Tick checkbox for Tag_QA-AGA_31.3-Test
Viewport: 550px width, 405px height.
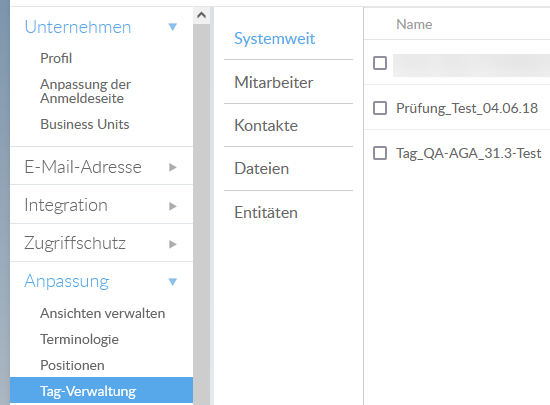(380, 153)
